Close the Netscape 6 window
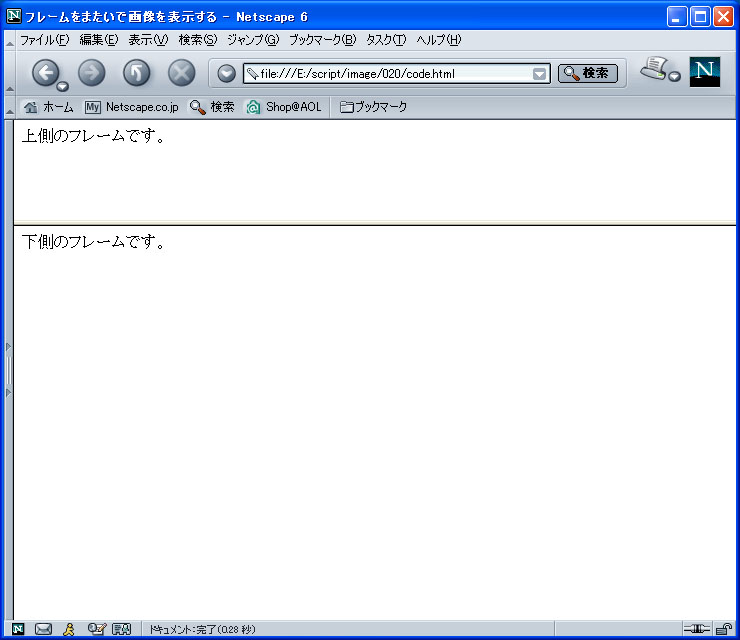 click(723, 17)
